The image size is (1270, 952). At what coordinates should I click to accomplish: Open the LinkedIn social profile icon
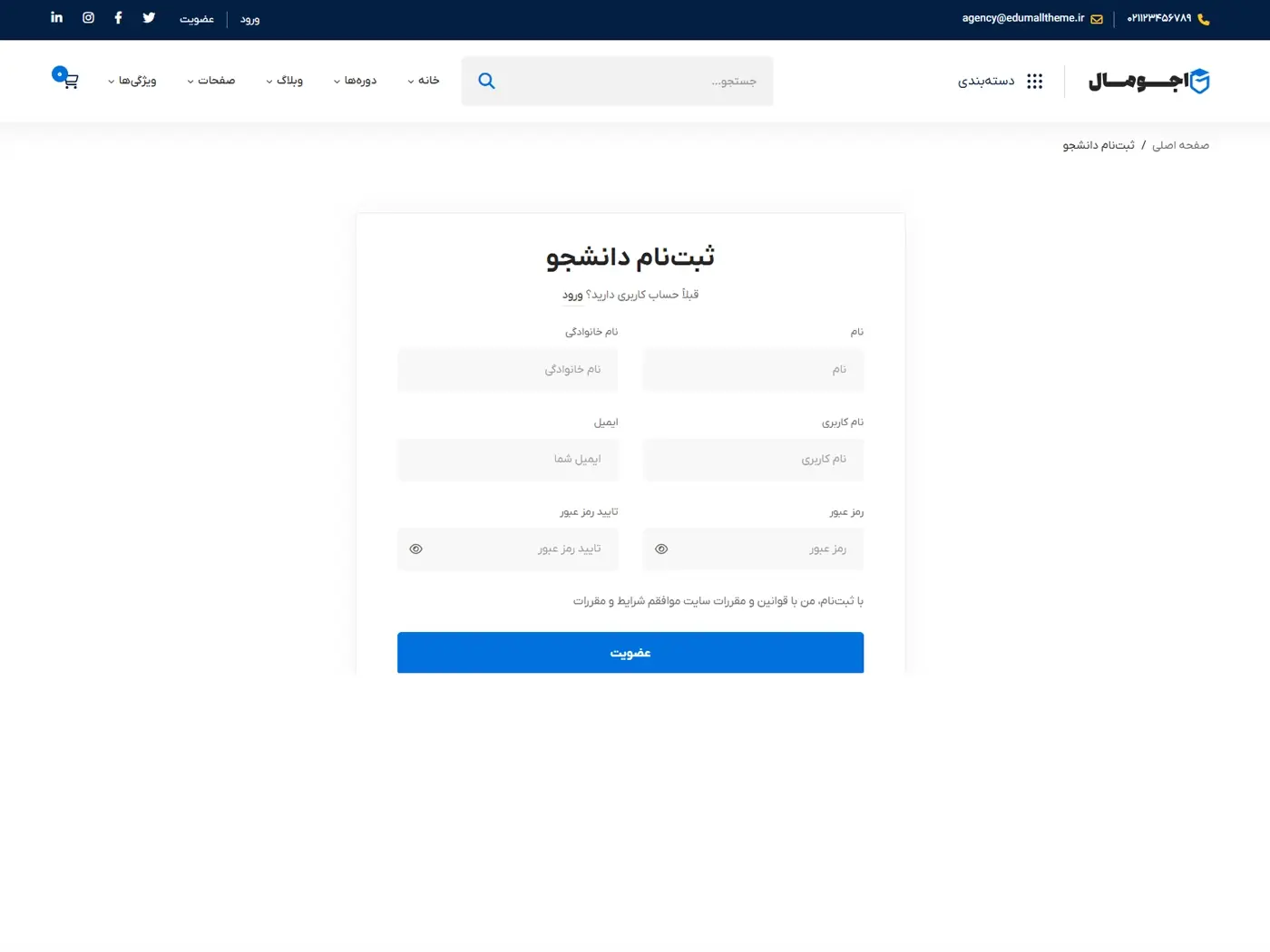pos(56,17)
